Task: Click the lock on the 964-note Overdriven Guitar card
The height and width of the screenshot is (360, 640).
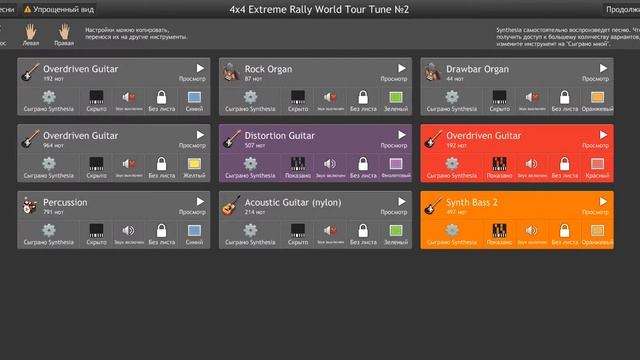Action: 162,164
